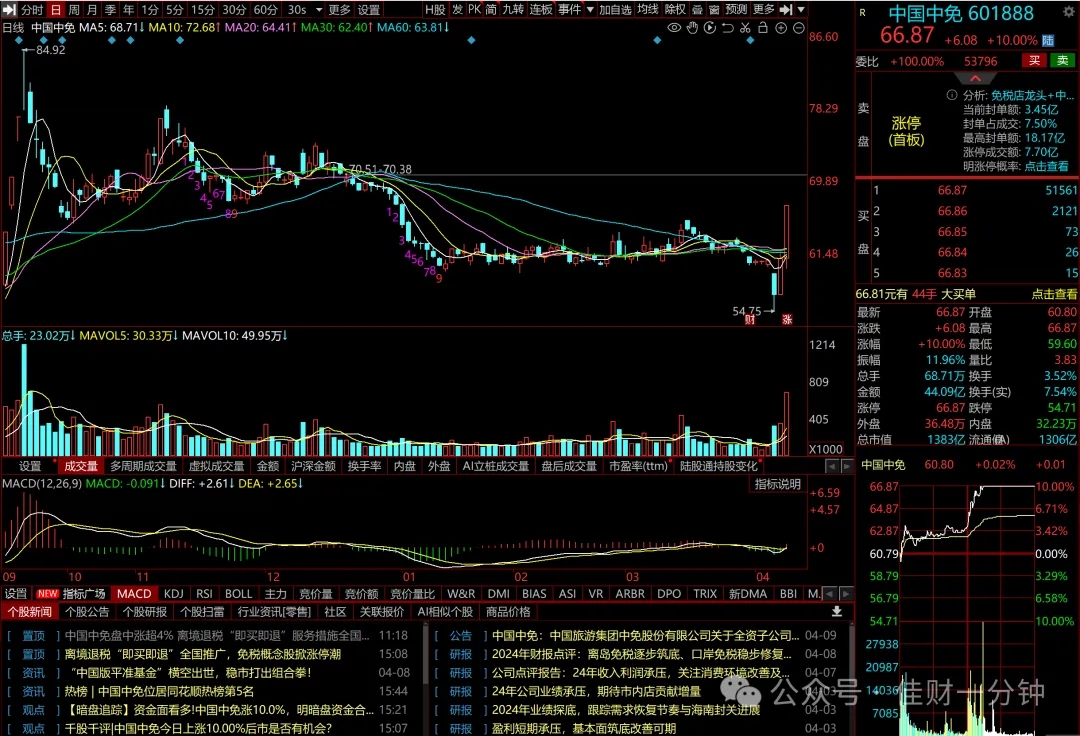This screenshot has width=1080, height=736.
Task: Click the 窗 window icon in top toolbar
Action: (x=714, y=10)
